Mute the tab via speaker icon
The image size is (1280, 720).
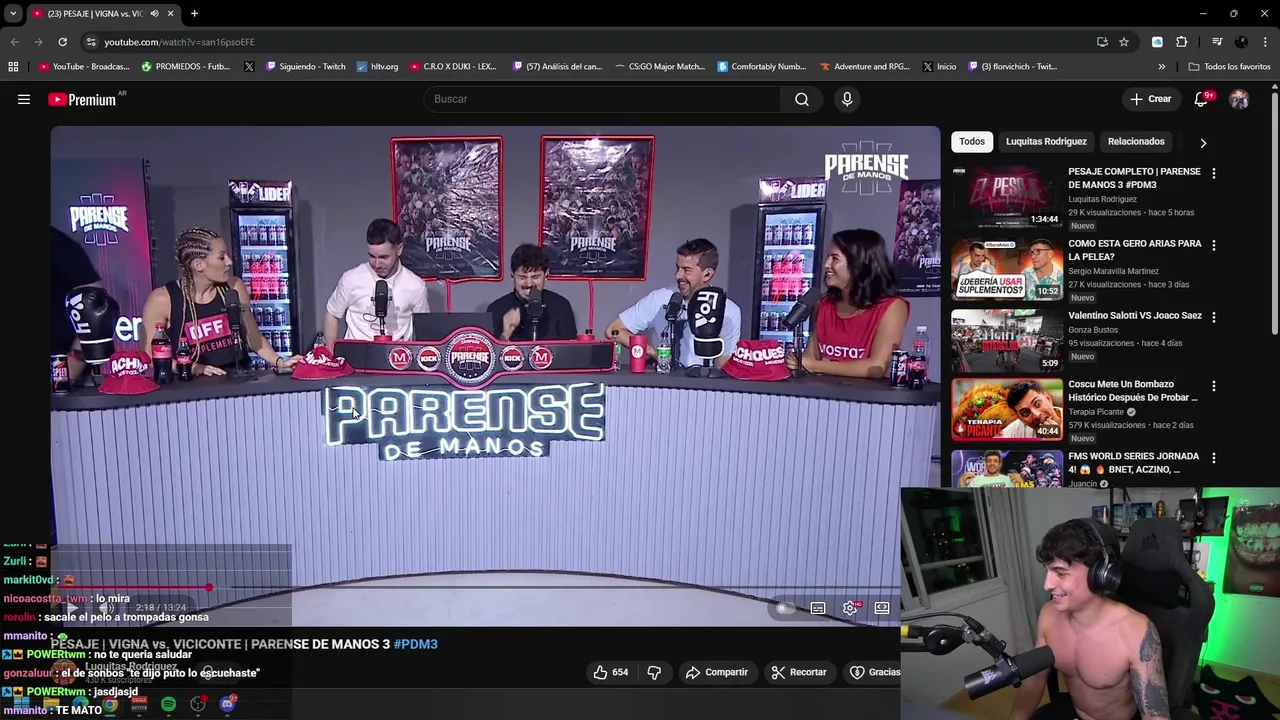154,14
